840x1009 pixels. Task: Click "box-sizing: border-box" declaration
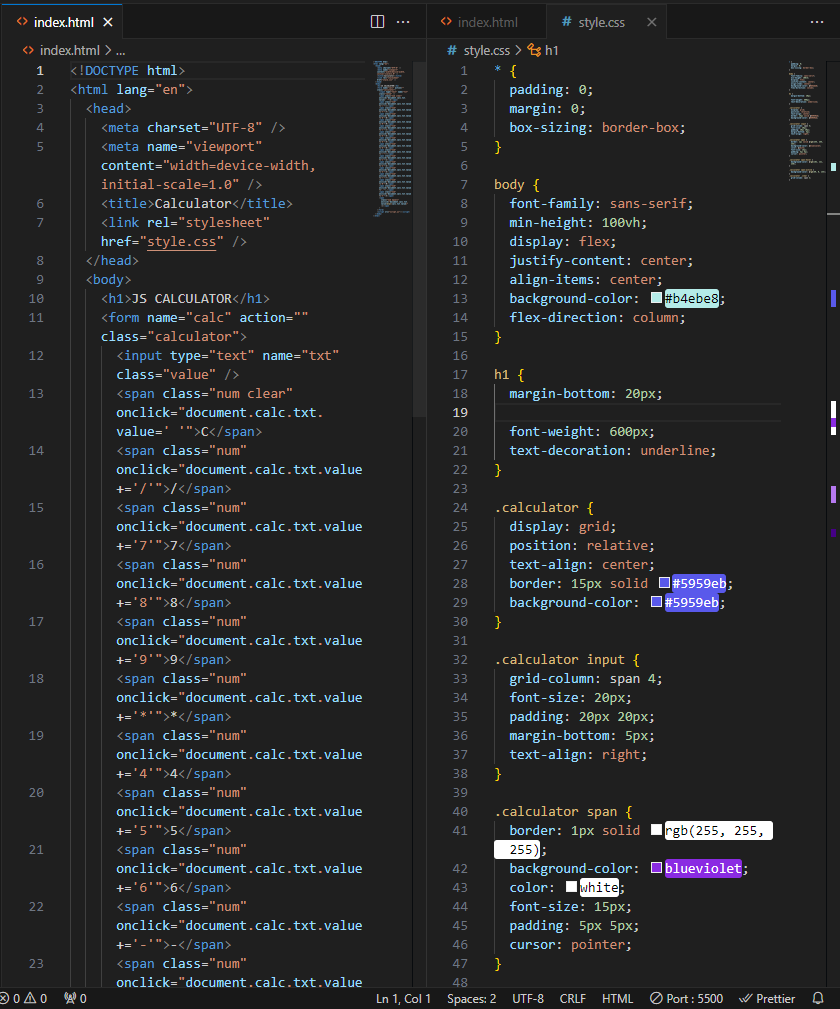[x=597, y=127]
